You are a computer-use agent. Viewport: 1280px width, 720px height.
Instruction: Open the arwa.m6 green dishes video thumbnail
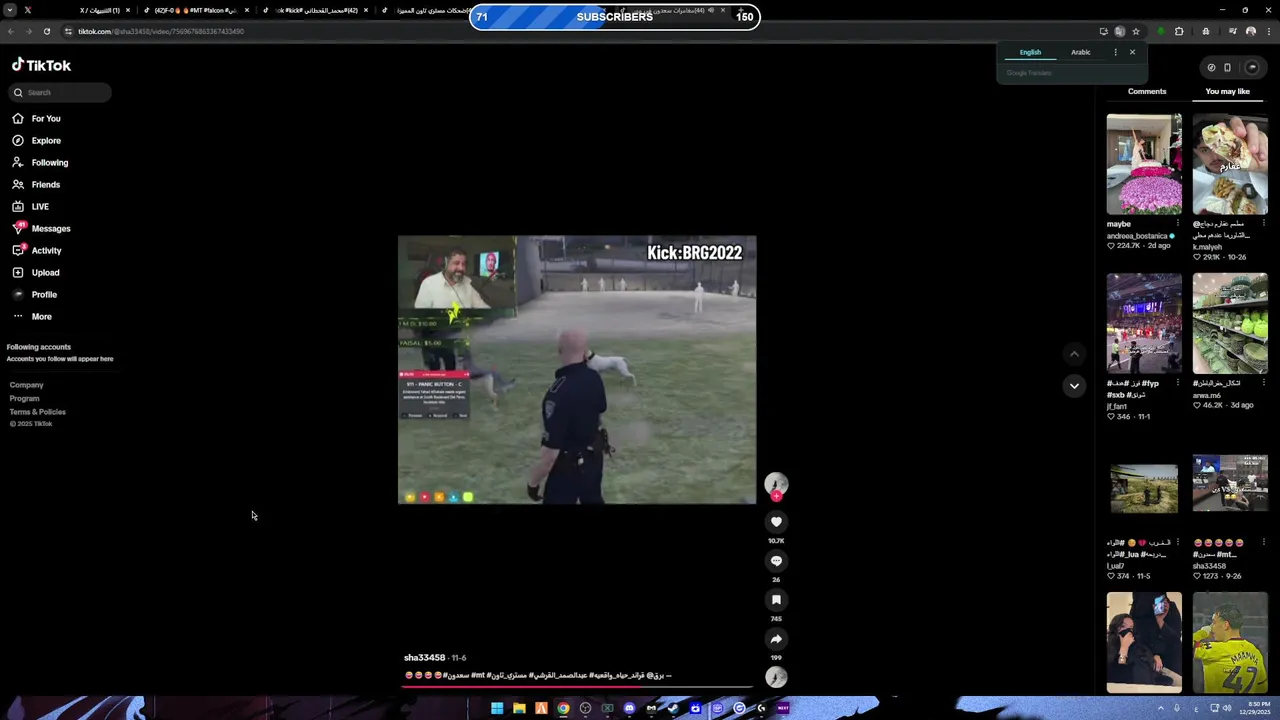tap(1230, 323)
